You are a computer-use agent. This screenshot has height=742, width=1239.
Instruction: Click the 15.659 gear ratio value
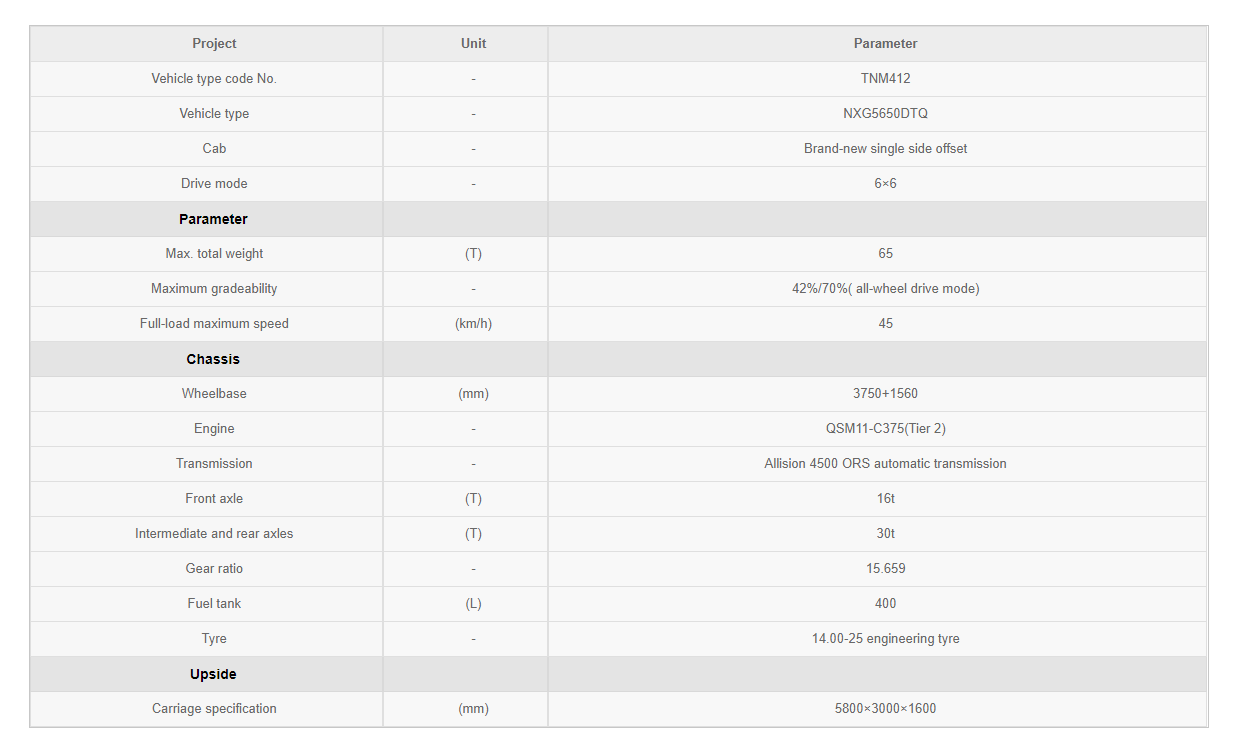click(885, 568)
